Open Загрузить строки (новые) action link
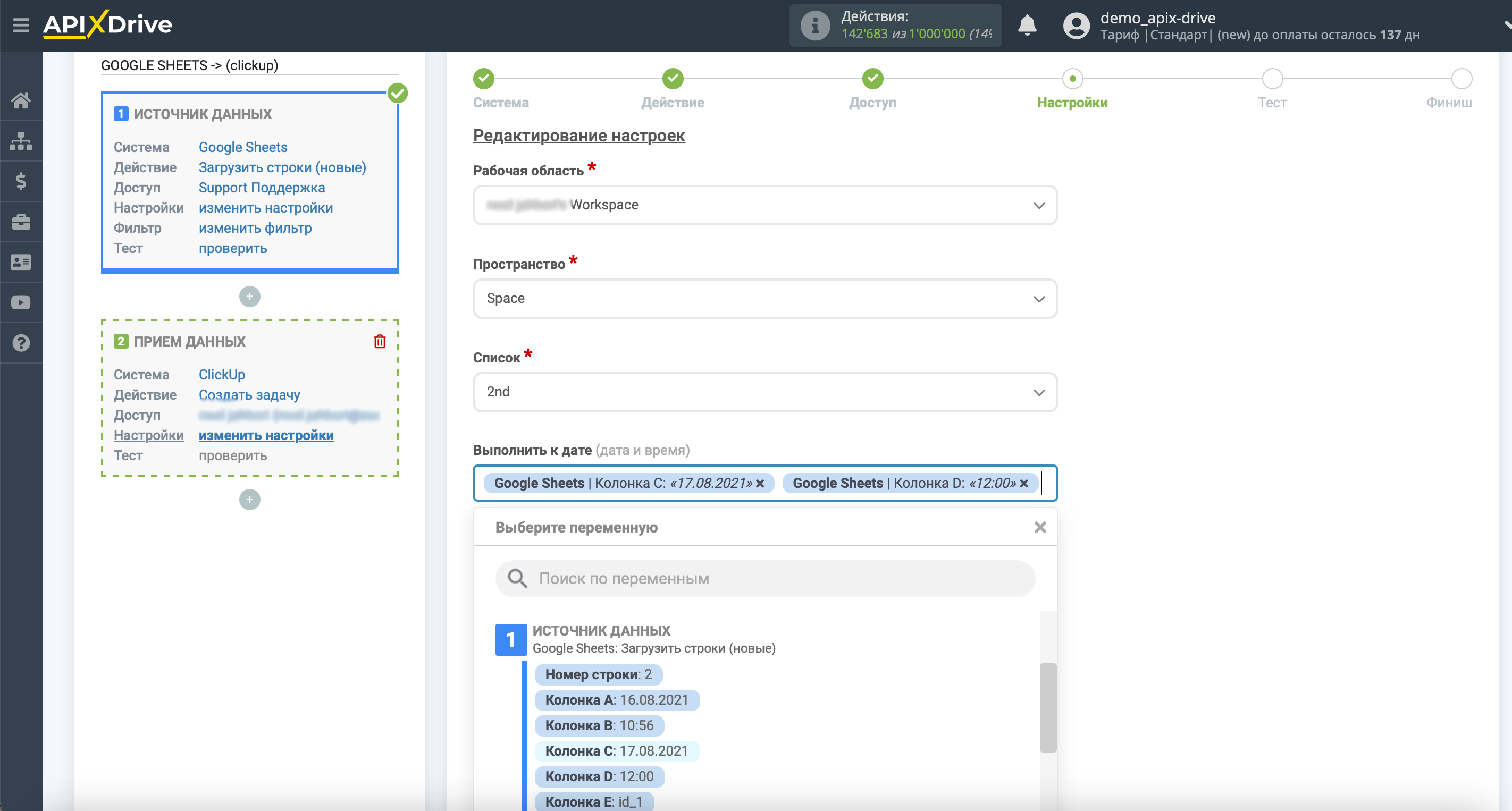 point(282,167)
